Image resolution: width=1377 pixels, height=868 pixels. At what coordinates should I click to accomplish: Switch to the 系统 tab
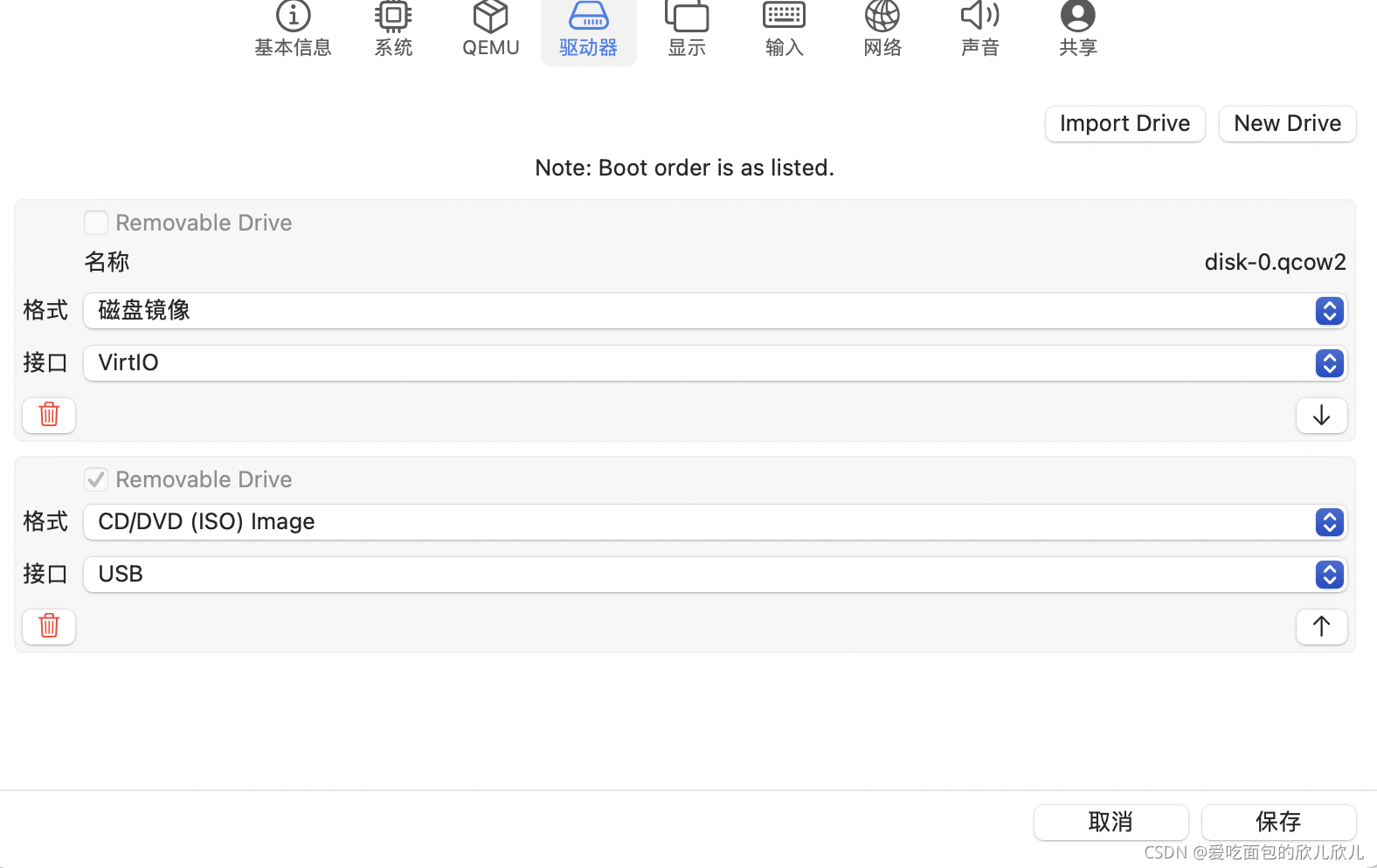point(393,30)
